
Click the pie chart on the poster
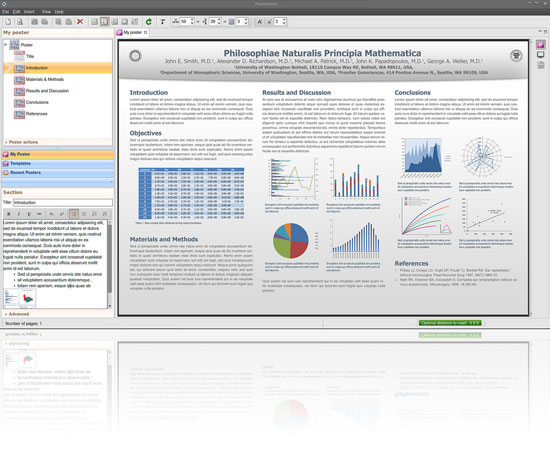pos(290,241)
